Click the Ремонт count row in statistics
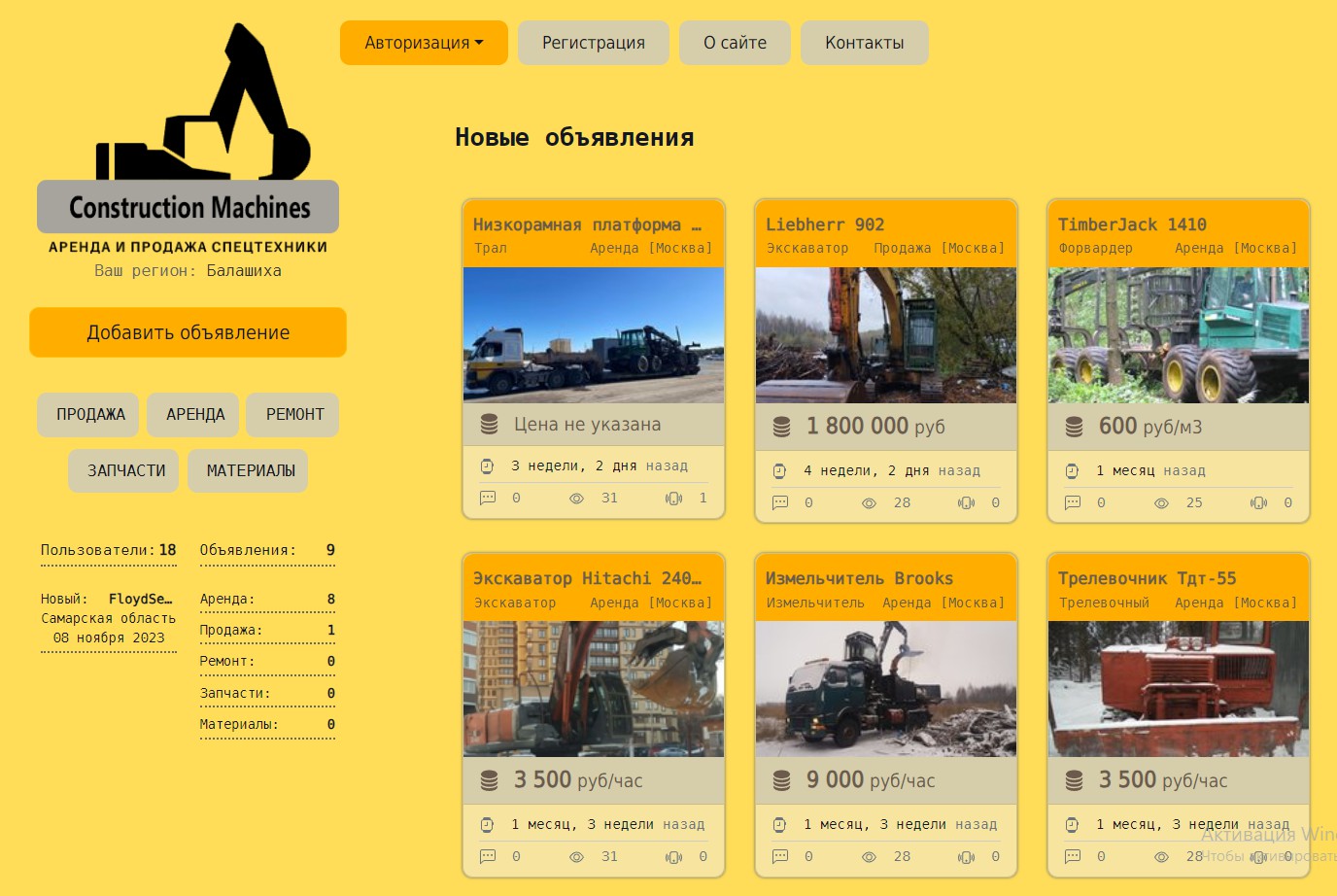Viewport: 1337px width, 896px height. [x=267, y=662]
